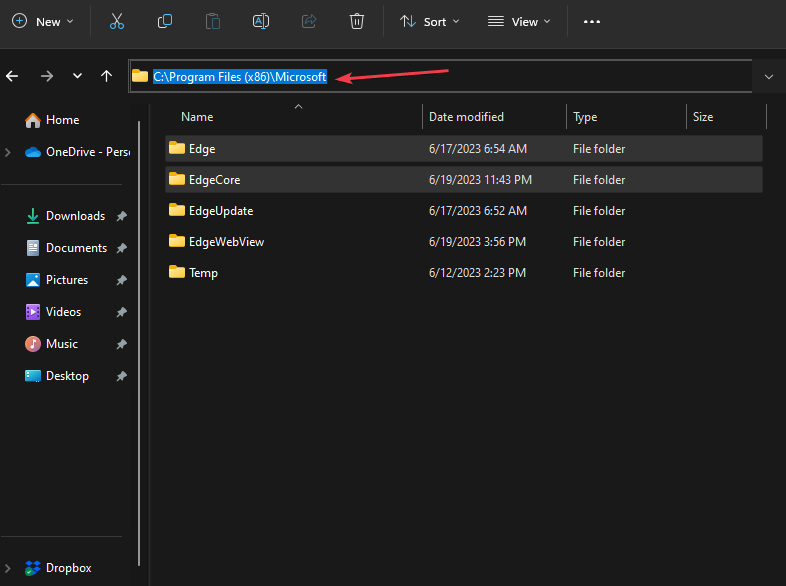Click the Edge folder icon

(x=176, y=148)
